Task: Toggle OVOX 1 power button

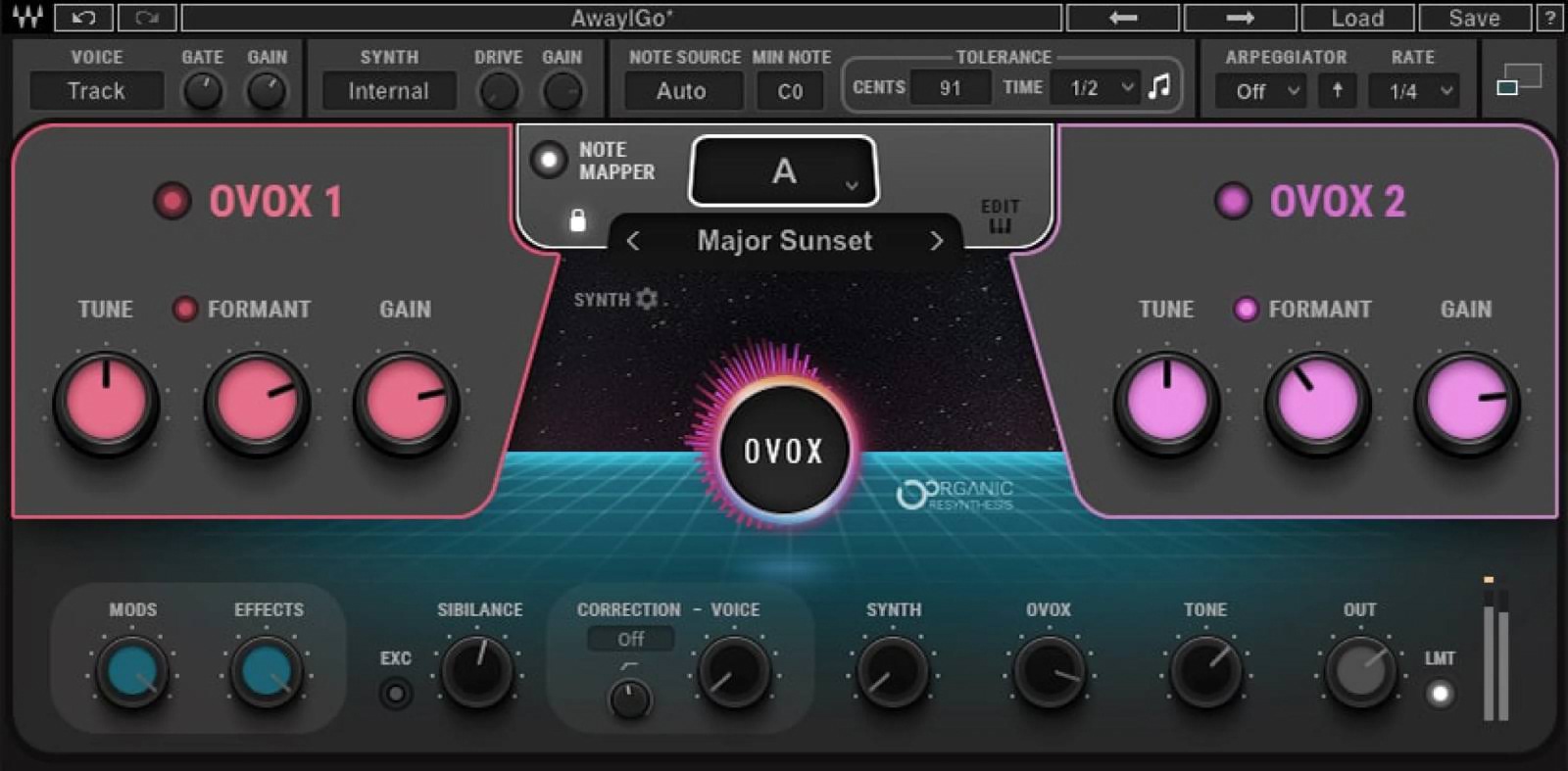Action: coord(172,201)
